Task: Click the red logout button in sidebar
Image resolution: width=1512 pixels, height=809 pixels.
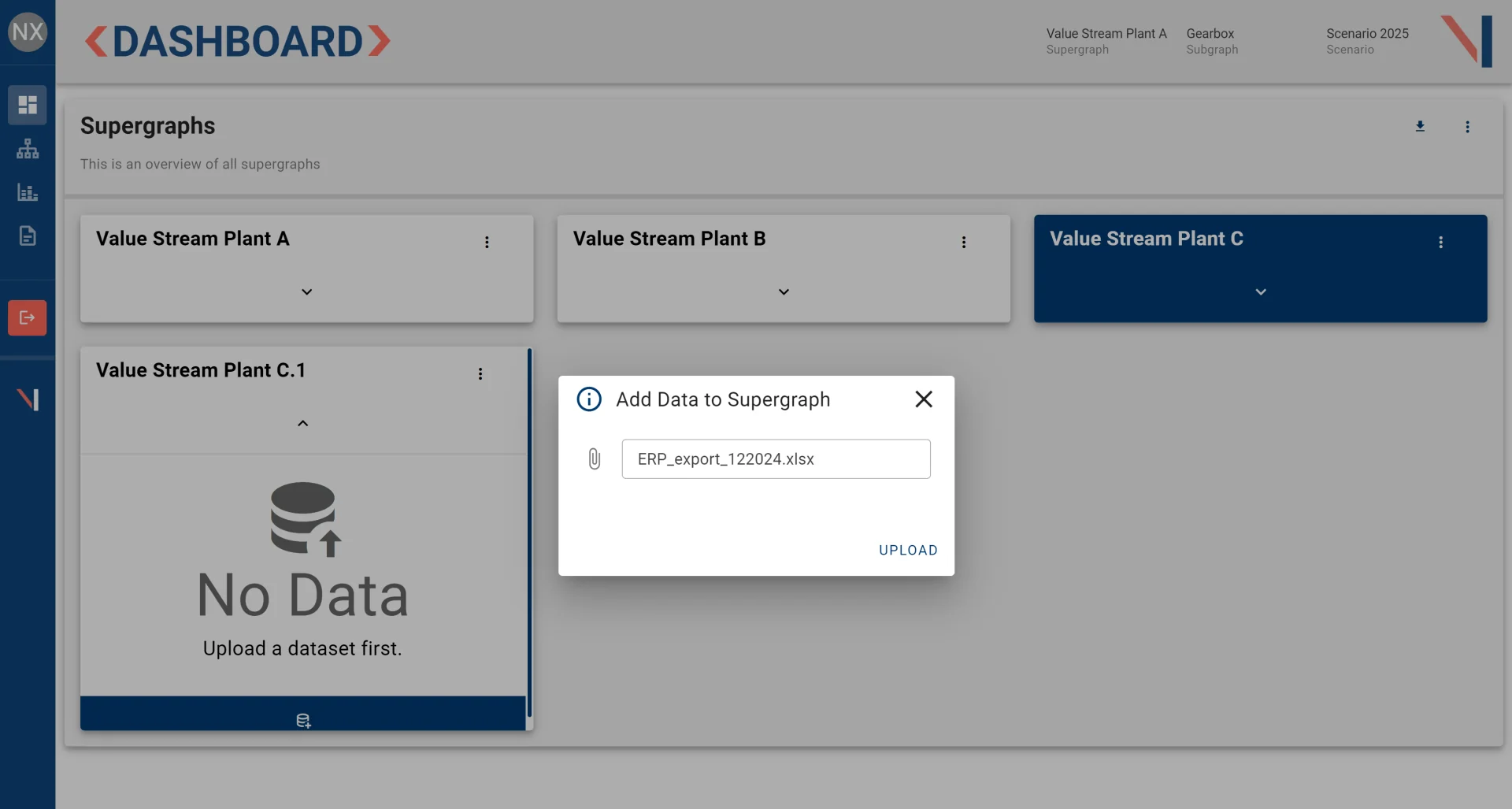Action: [28, 317]
